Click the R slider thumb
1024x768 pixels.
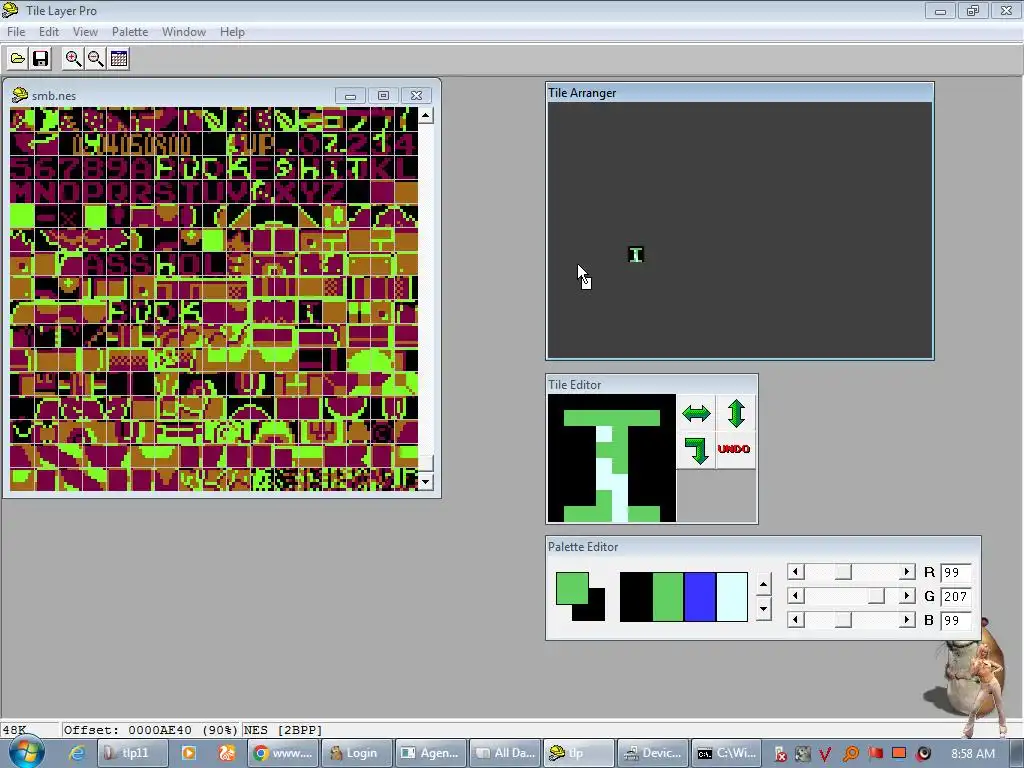point(843,572)
